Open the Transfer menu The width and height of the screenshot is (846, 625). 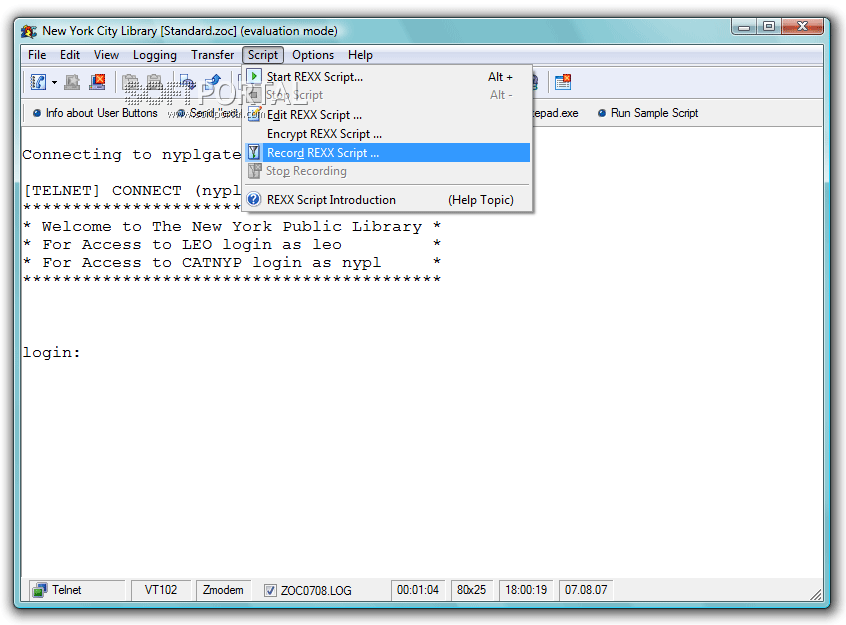coord(213,55)
